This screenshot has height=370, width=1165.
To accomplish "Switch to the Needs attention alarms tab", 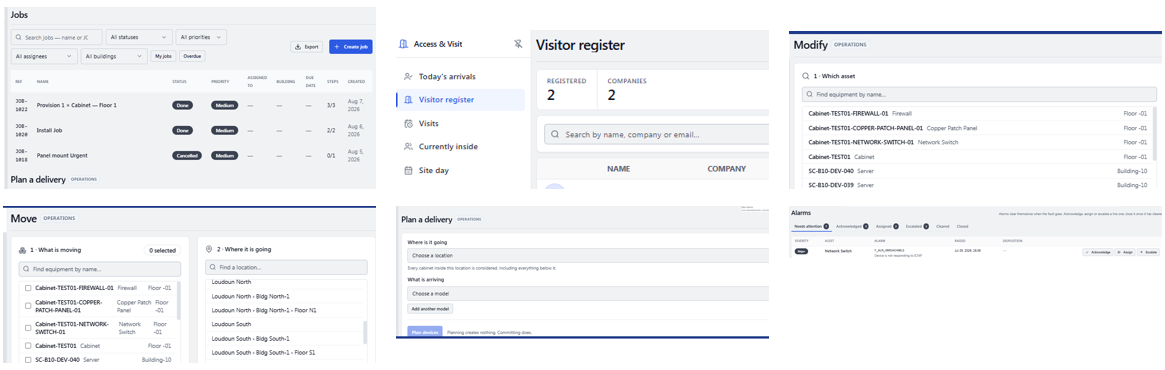I will click(x=811, y=226).
